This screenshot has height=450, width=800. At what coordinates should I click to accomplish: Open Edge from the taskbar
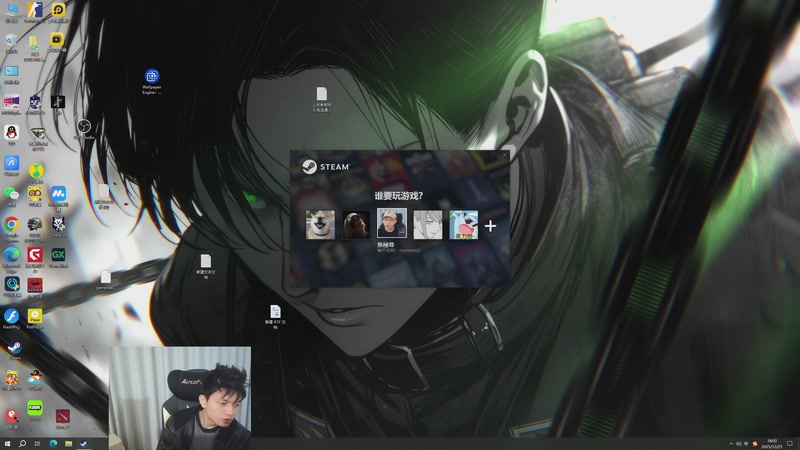point(53,444)
